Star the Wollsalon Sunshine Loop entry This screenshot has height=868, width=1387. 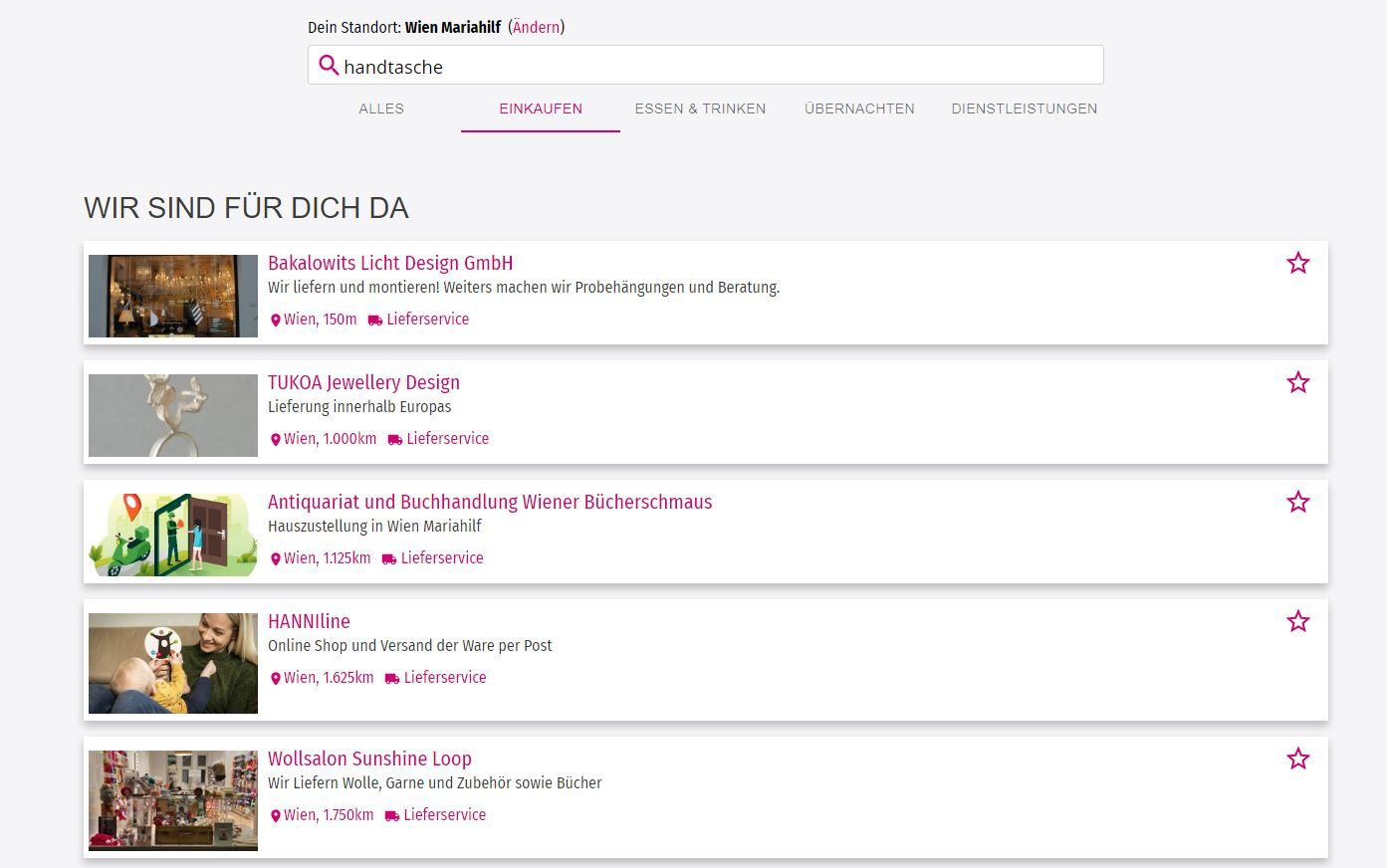(x=1297, y=759)
